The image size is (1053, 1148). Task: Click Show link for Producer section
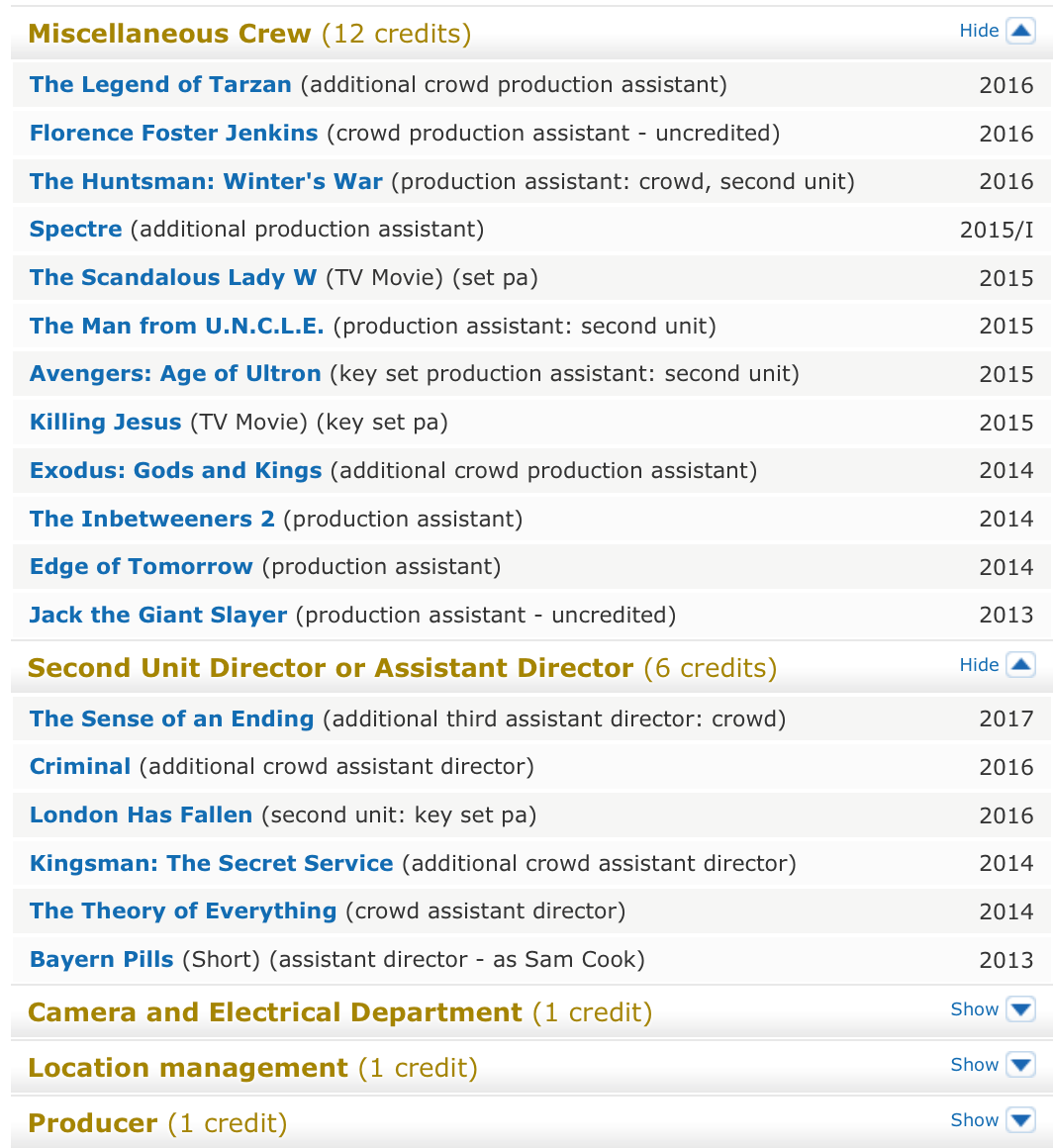click(x=975, y=1120)
